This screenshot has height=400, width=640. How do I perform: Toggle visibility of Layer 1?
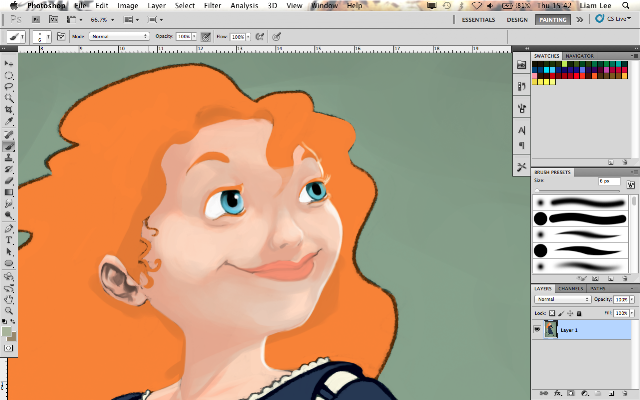(x=537, y=329)
